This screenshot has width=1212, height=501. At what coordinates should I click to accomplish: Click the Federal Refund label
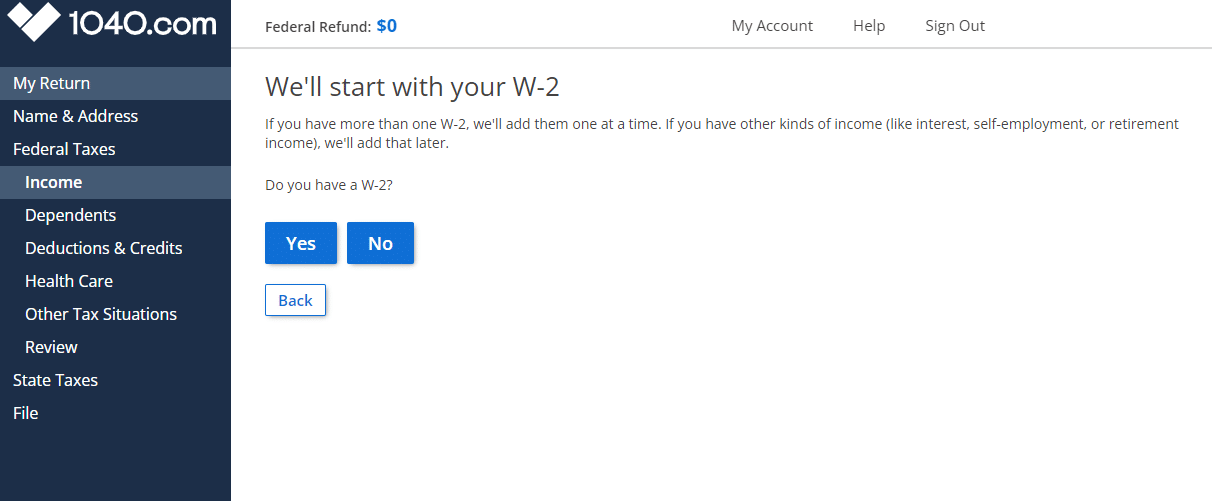[x=317, y=27]
